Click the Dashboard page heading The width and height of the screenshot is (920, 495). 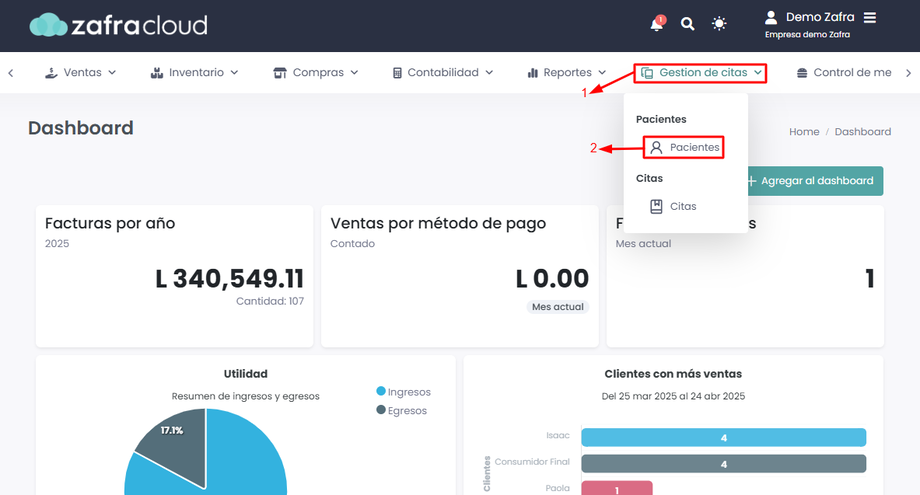pos(81,128)
